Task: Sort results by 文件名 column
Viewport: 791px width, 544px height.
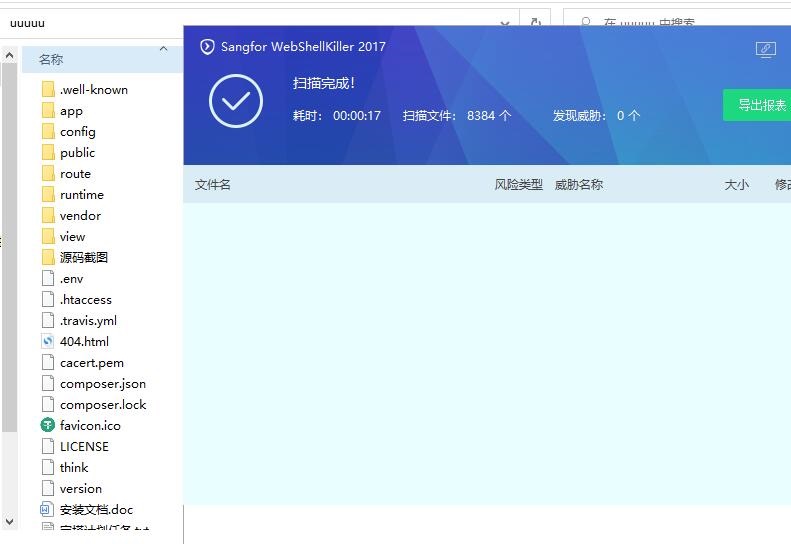Action: pyautogui.click(x=213, y=185)
